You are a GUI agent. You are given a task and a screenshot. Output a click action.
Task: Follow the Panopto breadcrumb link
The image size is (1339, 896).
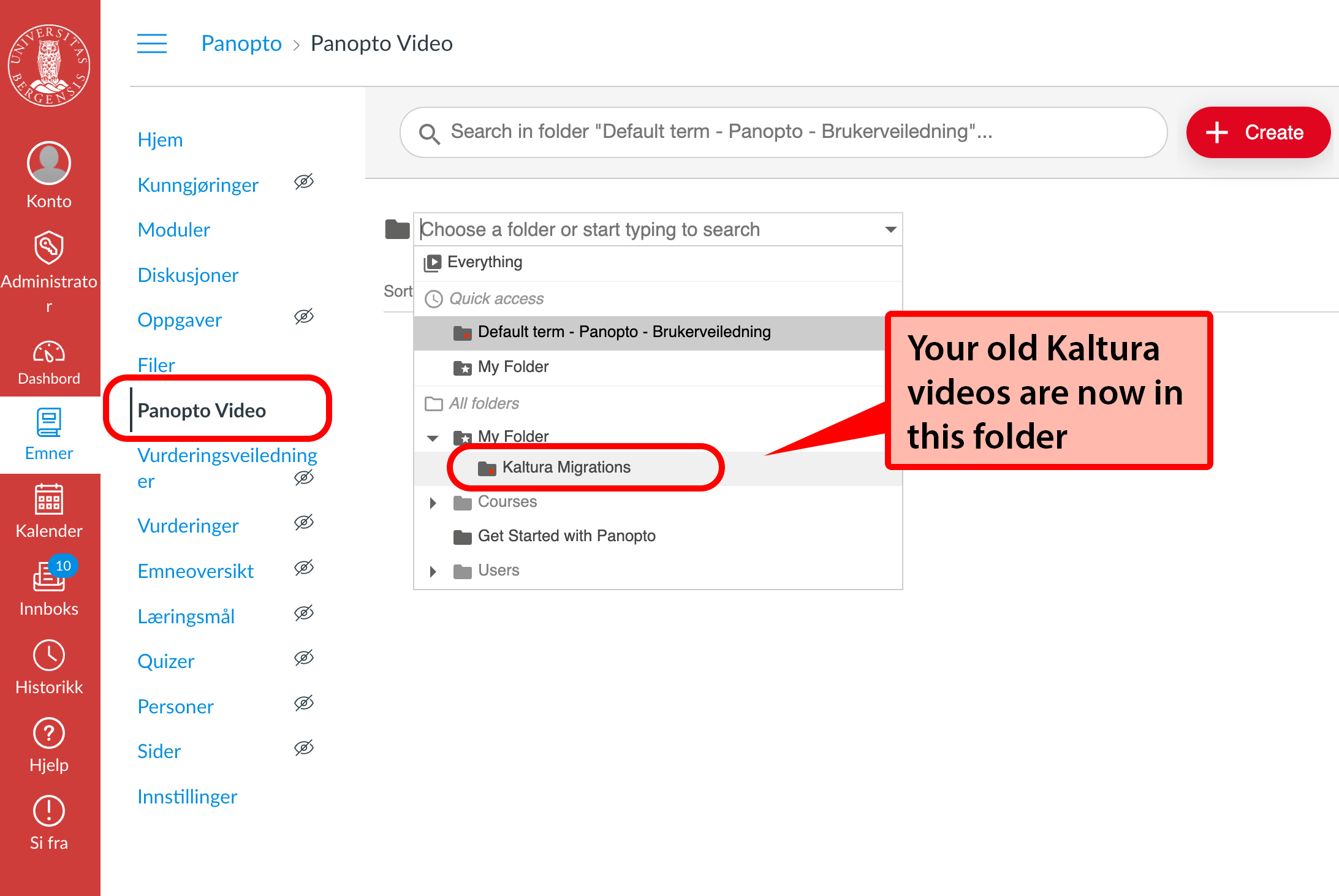[x=241, y=44]
